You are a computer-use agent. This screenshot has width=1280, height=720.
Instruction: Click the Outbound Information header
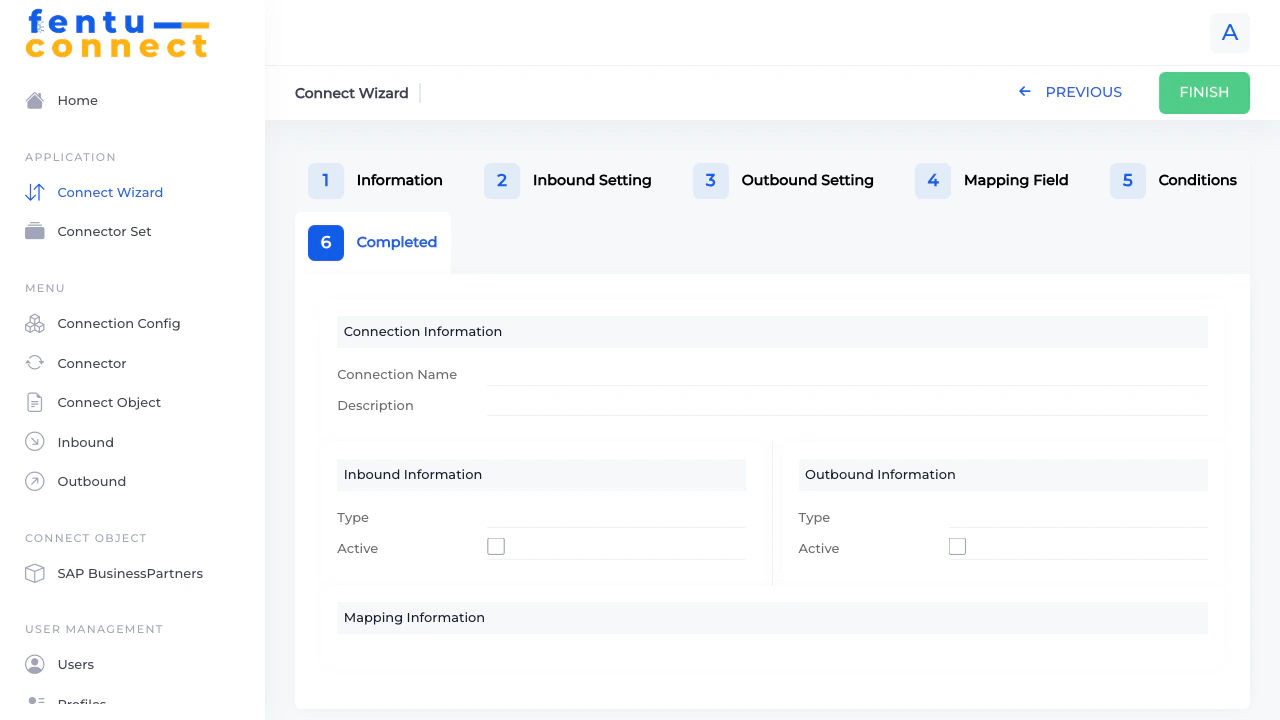pos(1003,475)
